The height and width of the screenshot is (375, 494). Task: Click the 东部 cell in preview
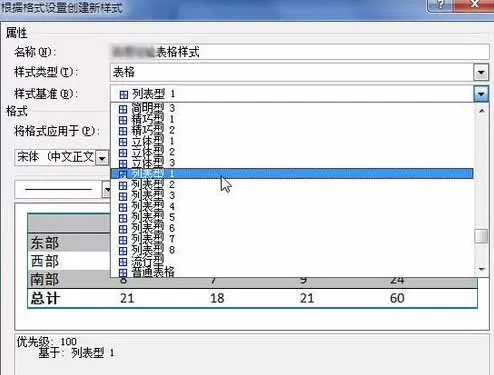pyautogui.click(x=45, y=243)
